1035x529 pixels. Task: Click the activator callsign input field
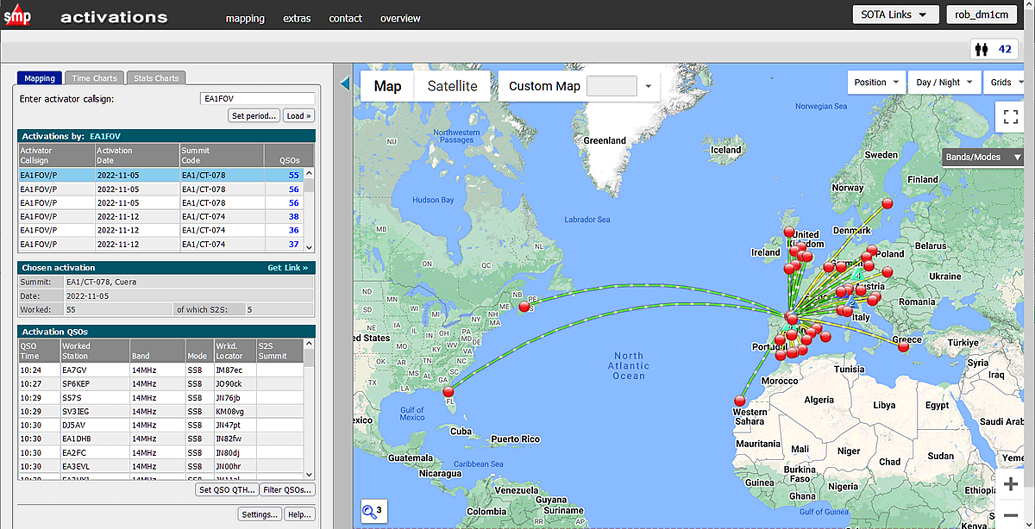257,99
